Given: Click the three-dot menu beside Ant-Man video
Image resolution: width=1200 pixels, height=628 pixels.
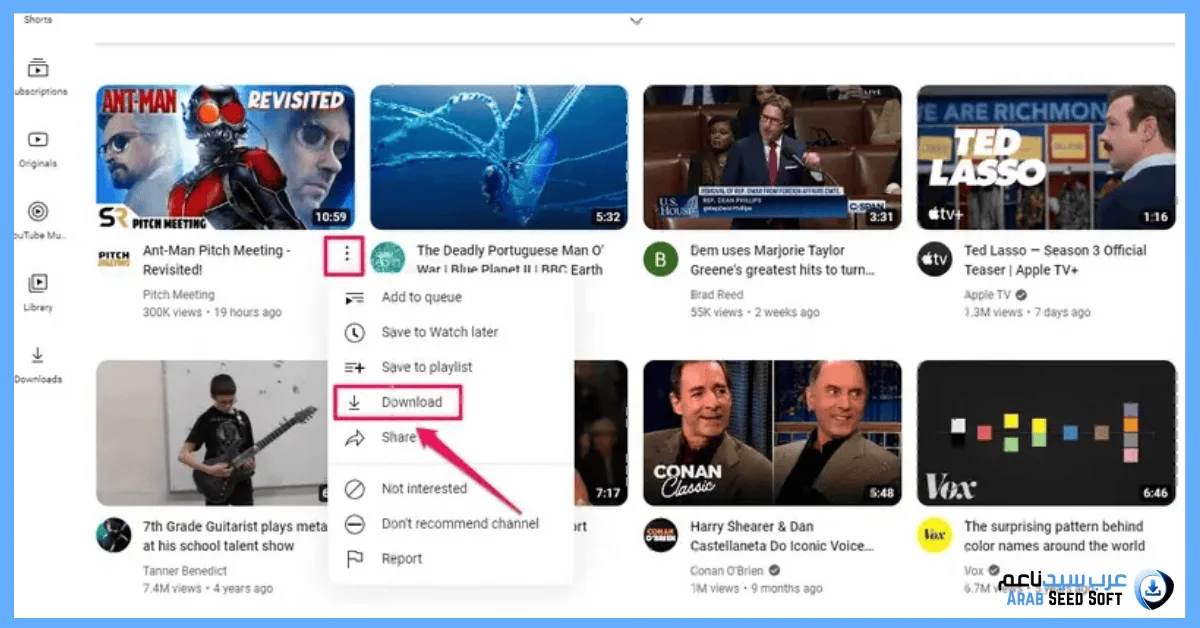Looking at the screenshot, I should click(345, 257).
